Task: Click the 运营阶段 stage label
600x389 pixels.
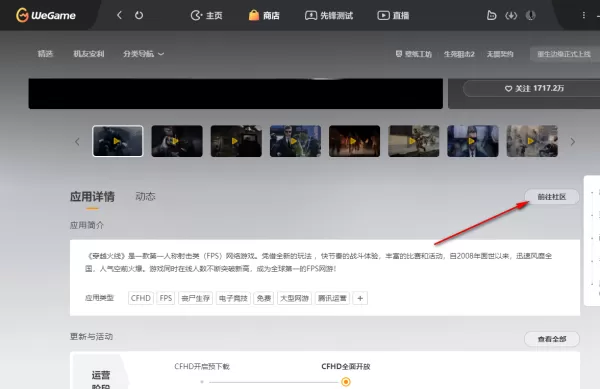Action: pyautogui.click(x=101, y=380)
